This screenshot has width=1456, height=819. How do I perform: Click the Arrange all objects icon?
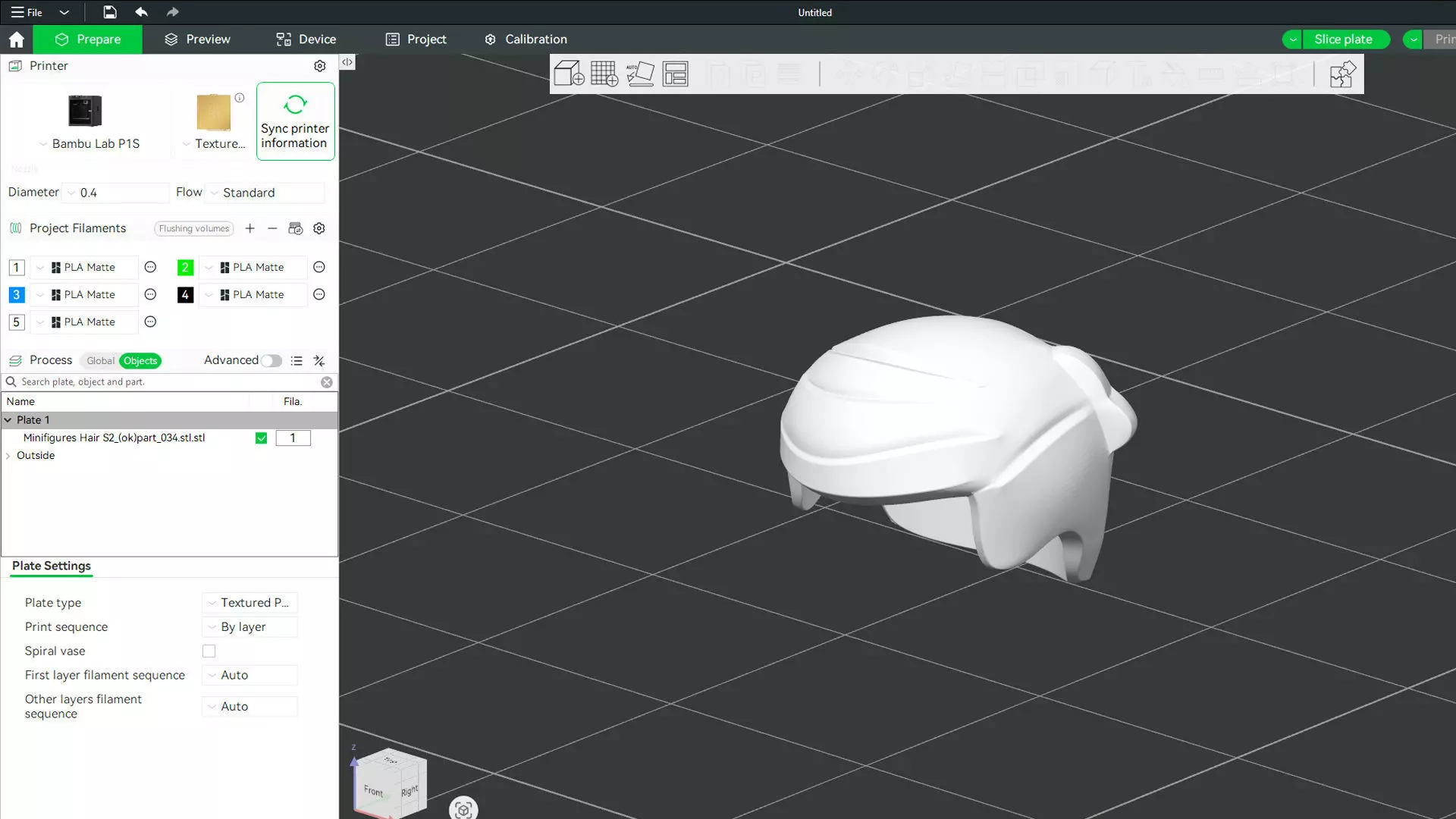(675, 74)
